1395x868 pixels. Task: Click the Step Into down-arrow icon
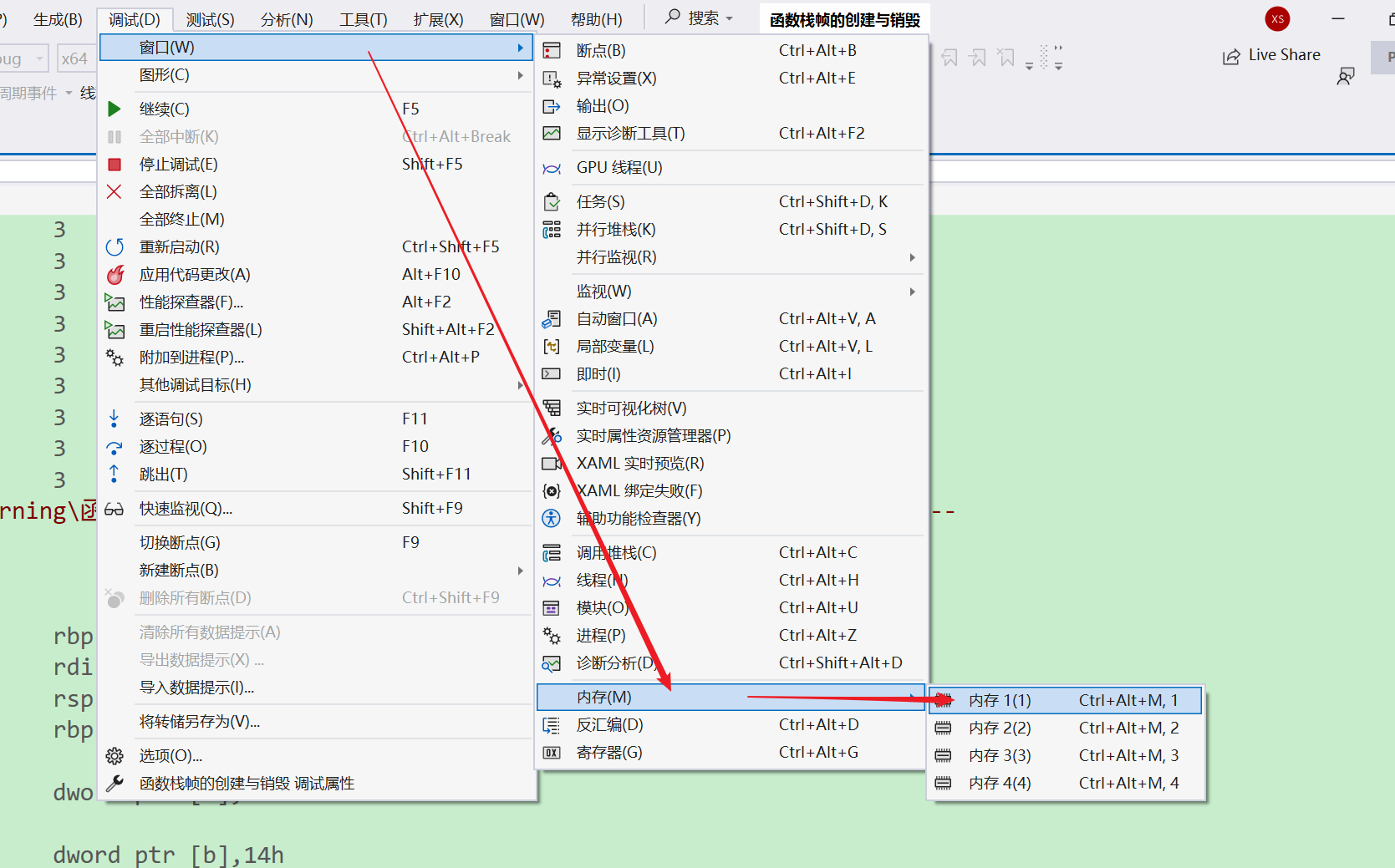tap(115, 419)
